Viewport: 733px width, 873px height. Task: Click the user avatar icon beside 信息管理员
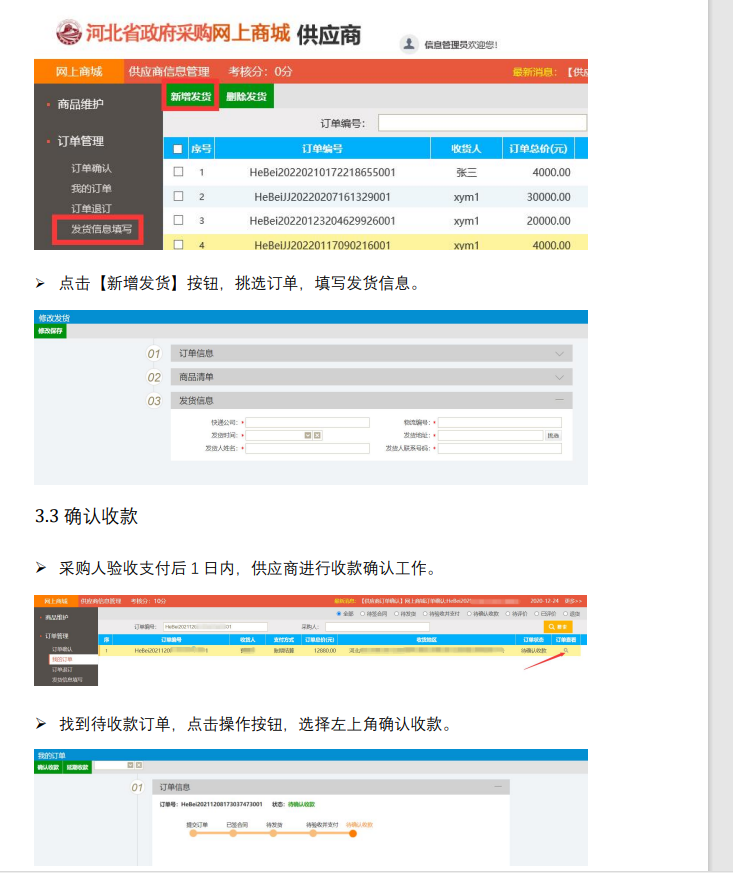coord(409,44)
